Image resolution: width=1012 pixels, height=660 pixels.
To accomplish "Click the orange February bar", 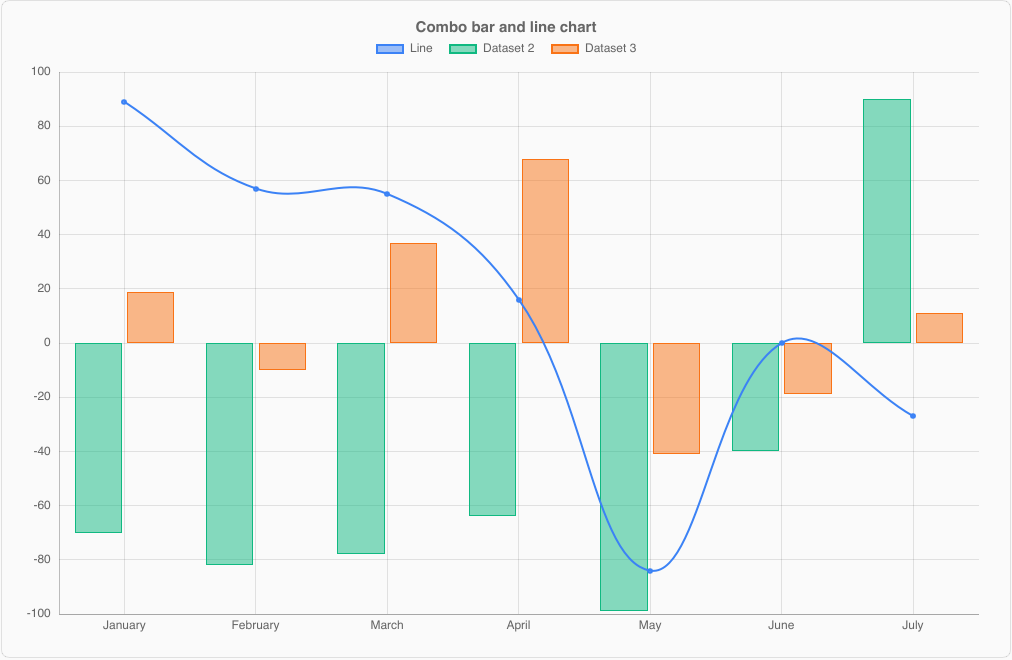I will pos(283,356).
